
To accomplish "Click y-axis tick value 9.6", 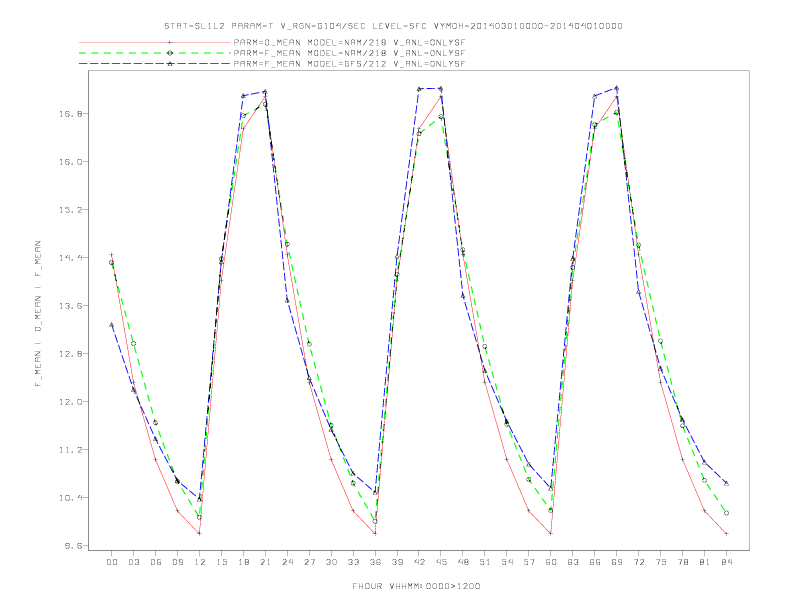I will (72, 546).
